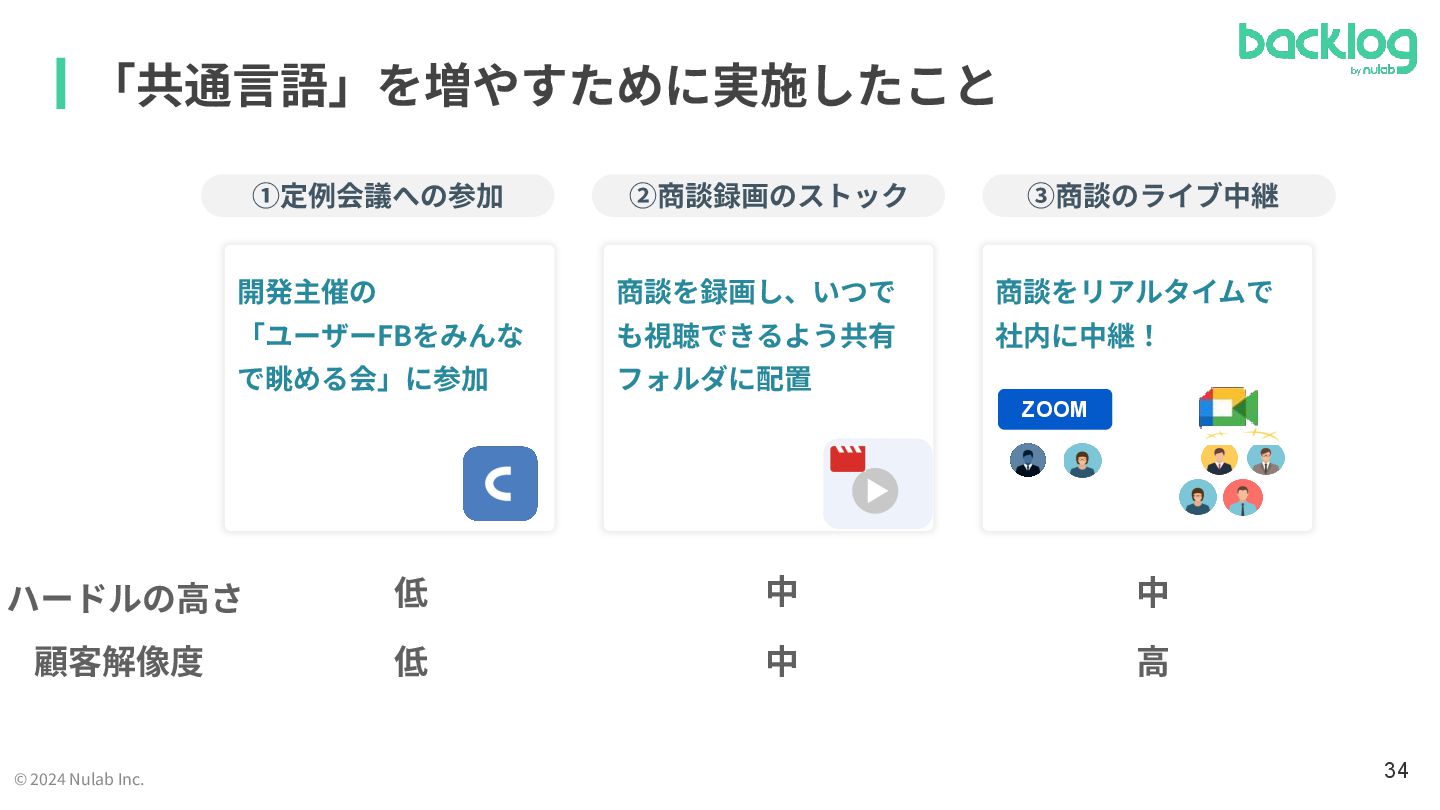The height and width of the screenshot is (810, 1440).
Task: Click the blue C app icon
Action: pos(500,484)
